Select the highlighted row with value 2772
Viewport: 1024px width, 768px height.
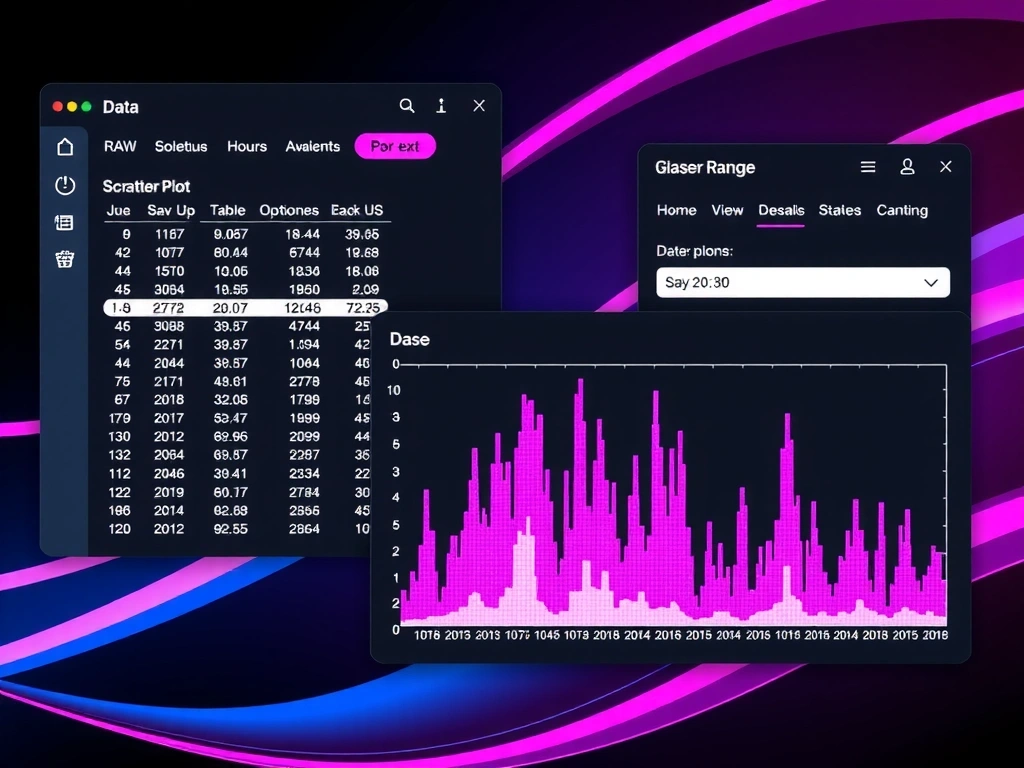pyautogui.click(x=245, y=307)
